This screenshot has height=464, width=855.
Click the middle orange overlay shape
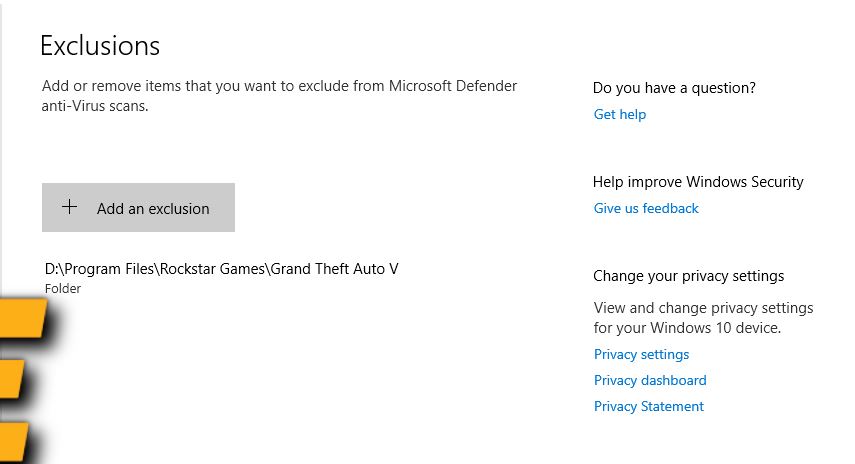click(x=12, y=380)
